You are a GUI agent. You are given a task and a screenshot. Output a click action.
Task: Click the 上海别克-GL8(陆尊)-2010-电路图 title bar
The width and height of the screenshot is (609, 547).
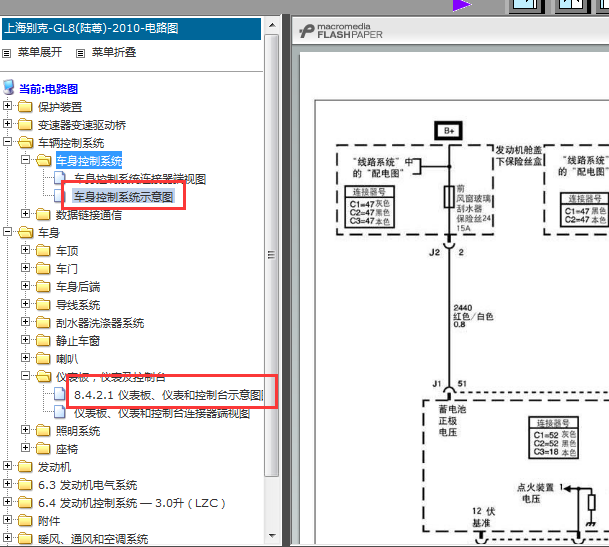tap(131, 28)
